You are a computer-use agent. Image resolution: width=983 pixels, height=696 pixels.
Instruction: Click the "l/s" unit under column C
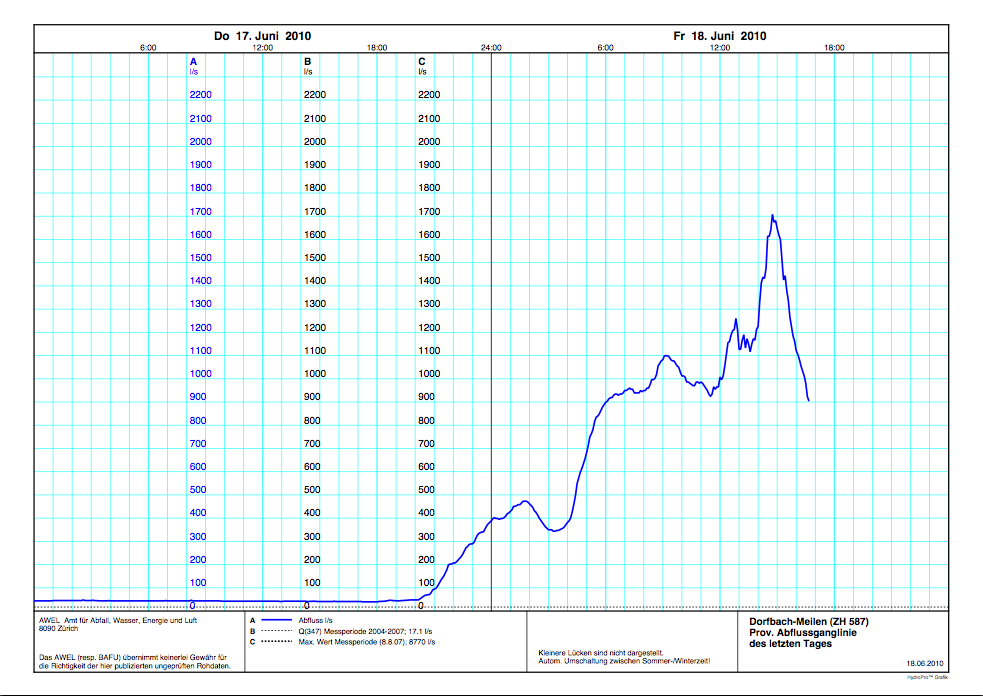[x=423, y=71]
